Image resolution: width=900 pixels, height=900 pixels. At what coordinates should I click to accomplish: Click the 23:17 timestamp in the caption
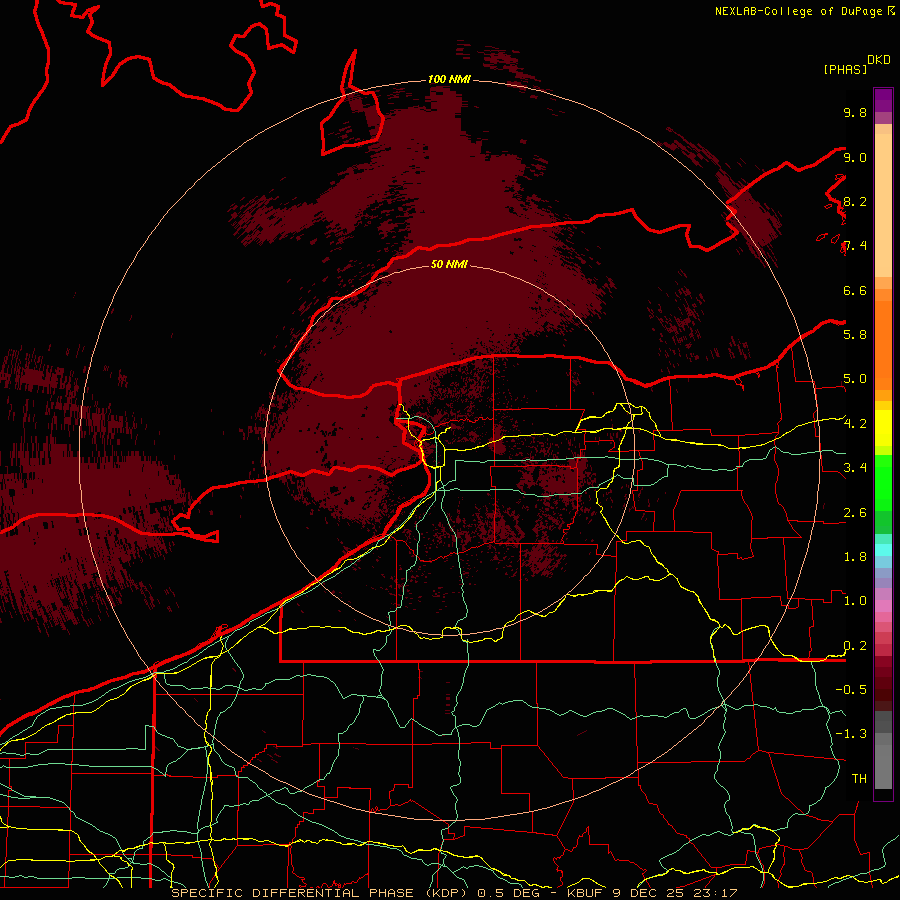point(717,893)
